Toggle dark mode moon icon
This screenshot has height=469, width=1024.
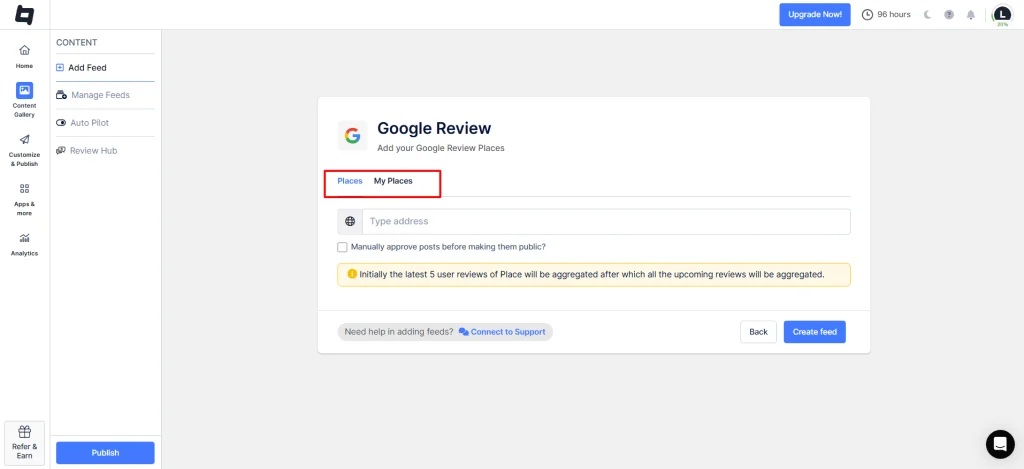pos(927,15)
